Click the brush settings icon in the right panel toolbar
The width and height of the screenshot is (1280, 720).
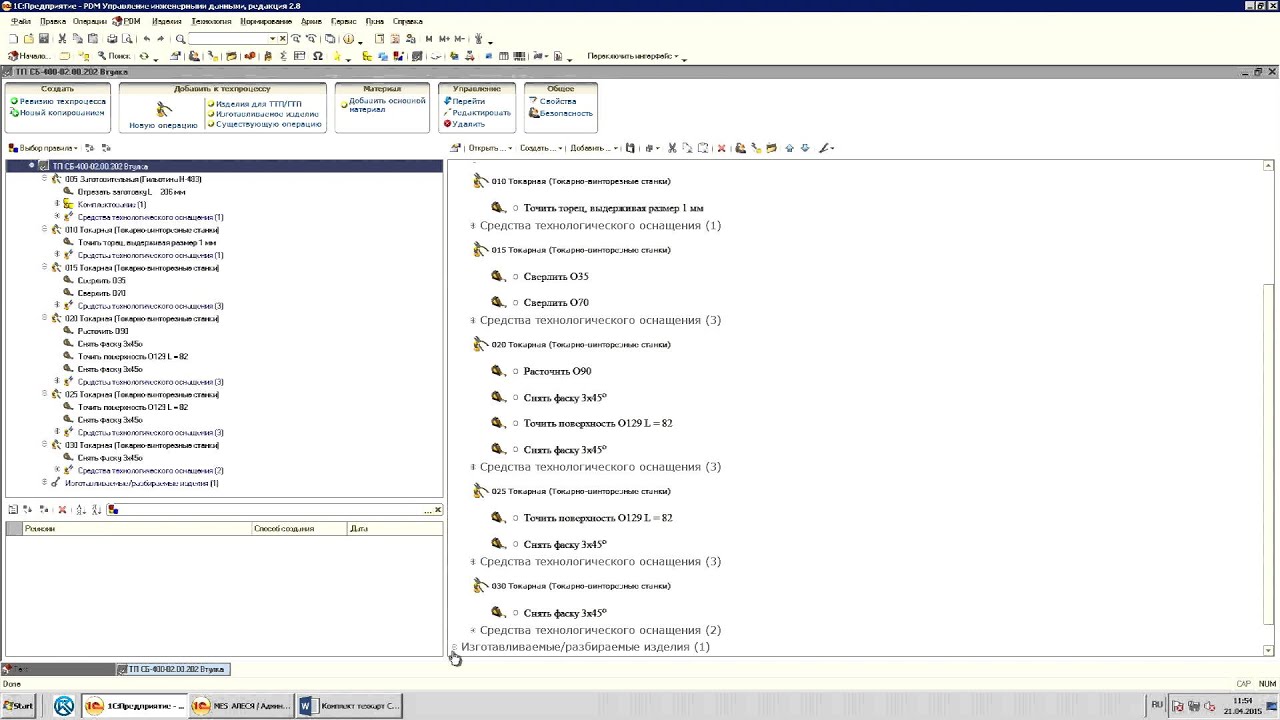coord(825,148)
